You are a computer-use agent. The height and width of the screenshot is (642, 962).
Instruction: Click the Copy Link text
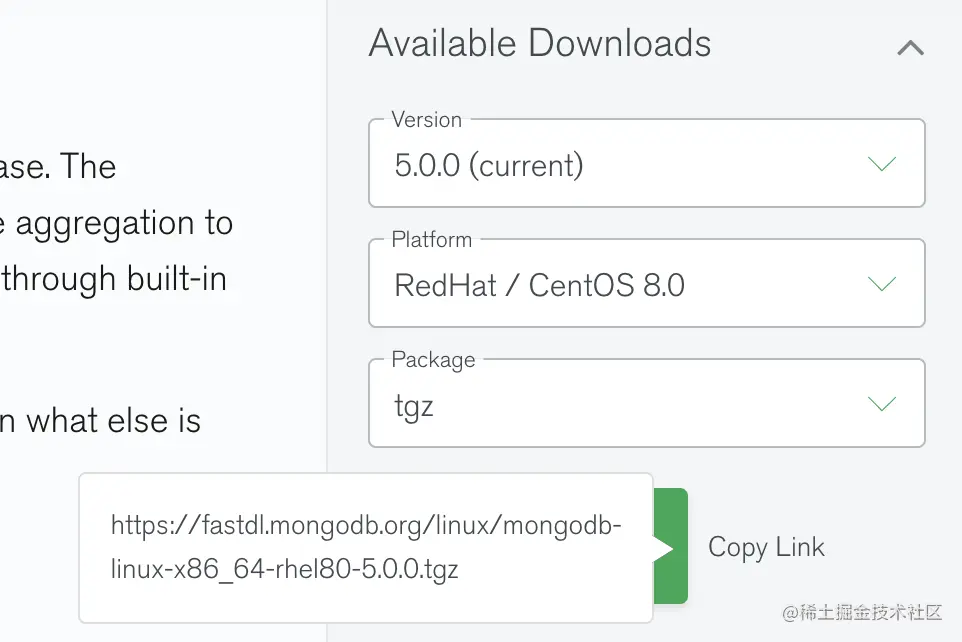click(x=766, y=547)
